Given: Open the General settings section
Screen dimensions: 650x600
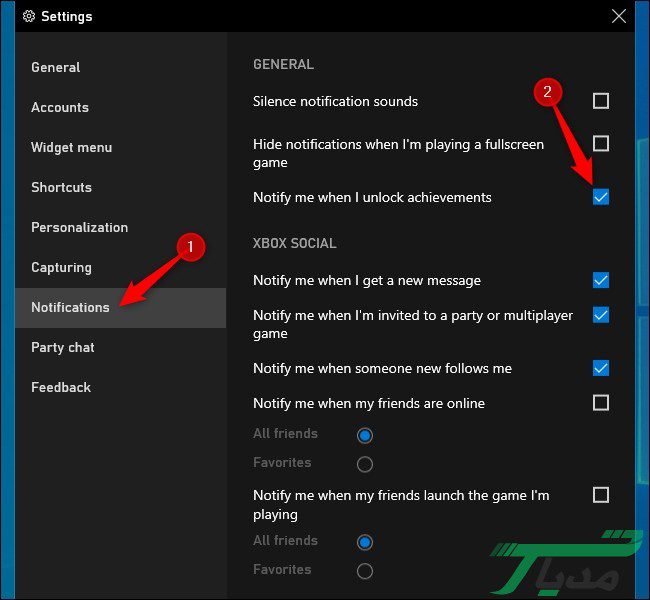Looking at the screenshot, I should click(56, 67).
